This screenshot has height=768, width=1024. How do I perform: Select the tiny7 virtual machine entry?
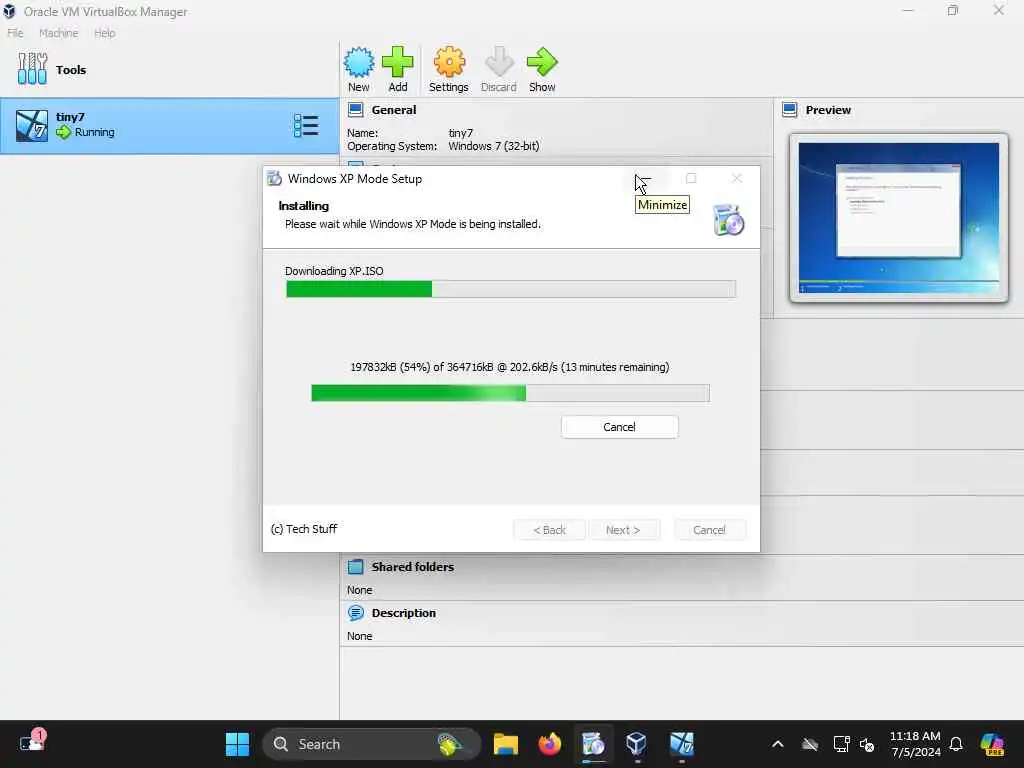point(169,125)
